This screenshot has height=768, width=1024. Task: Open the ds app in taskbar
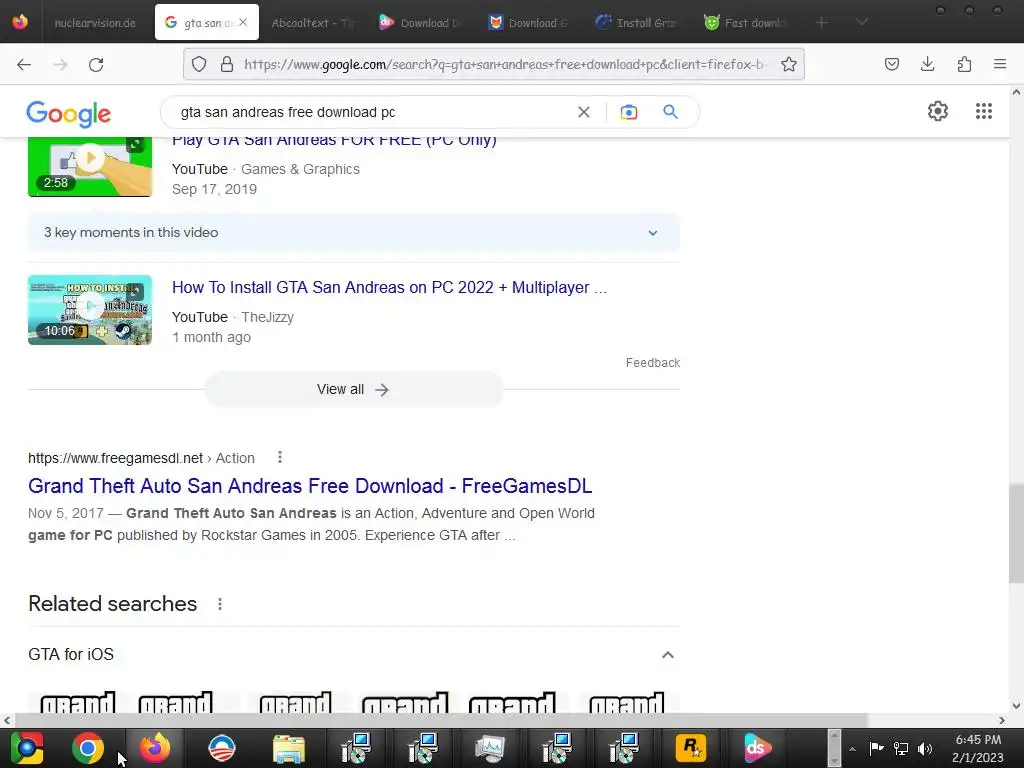click(x=758, y=748)
